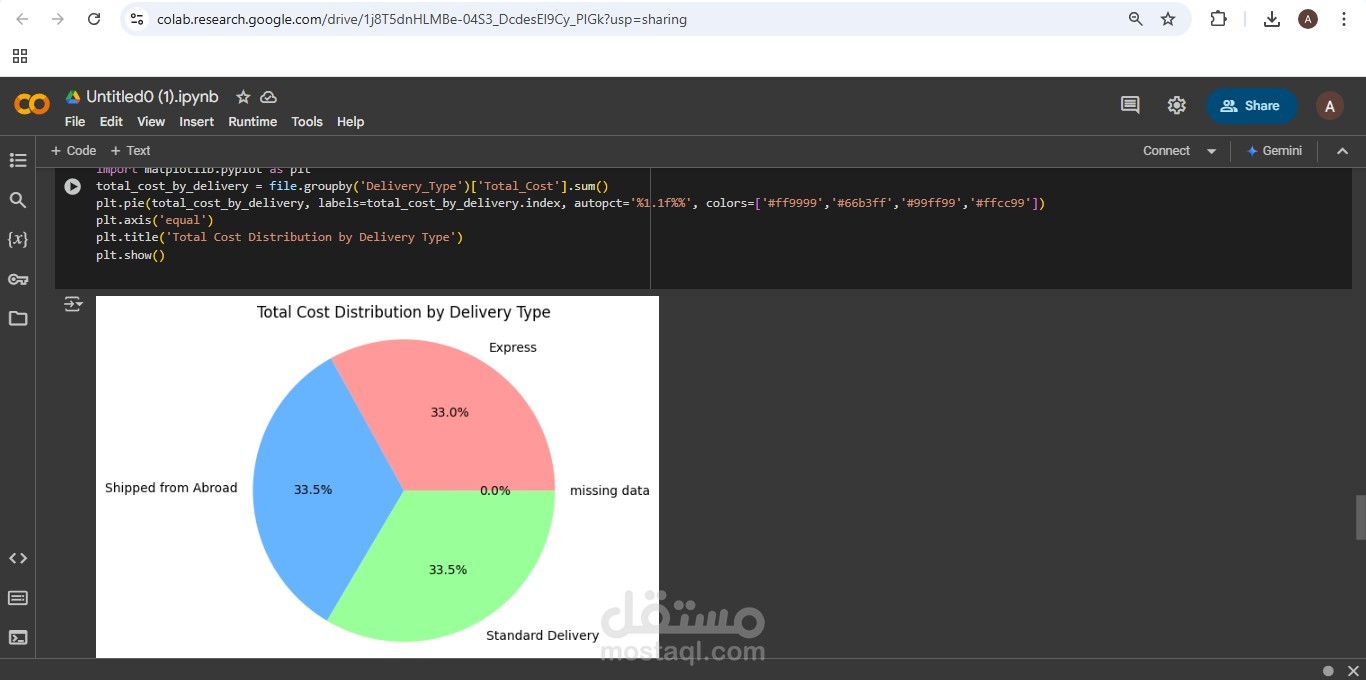Collapse the header with the chevron
This screenshot has height=680, width=1366.
(1343, 151)
